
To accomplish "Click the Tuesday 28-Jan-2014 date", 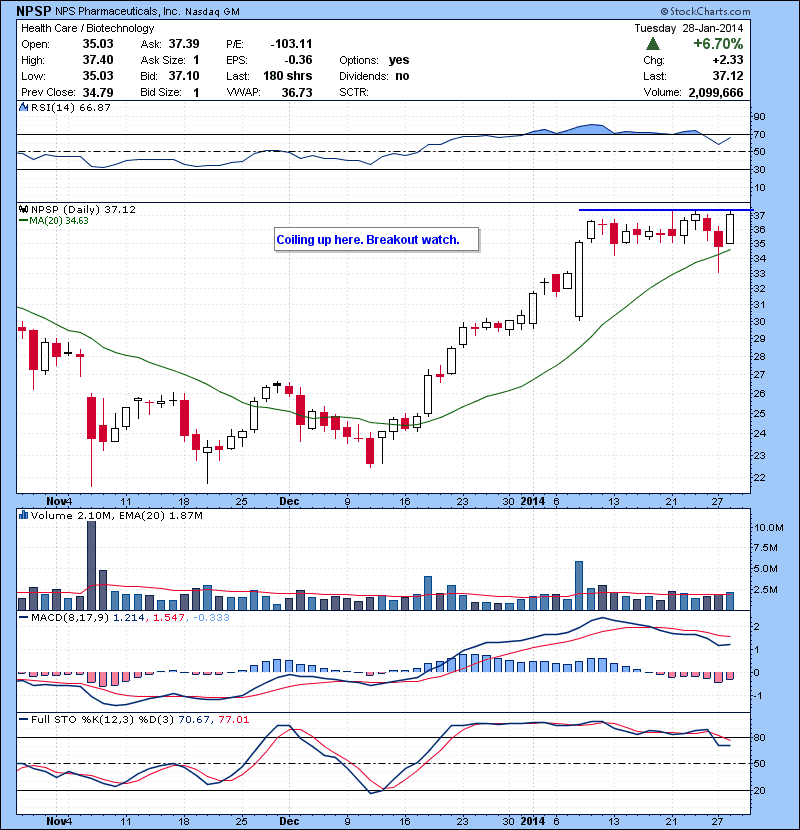I will pyautogui.click(x=689, y=28).
